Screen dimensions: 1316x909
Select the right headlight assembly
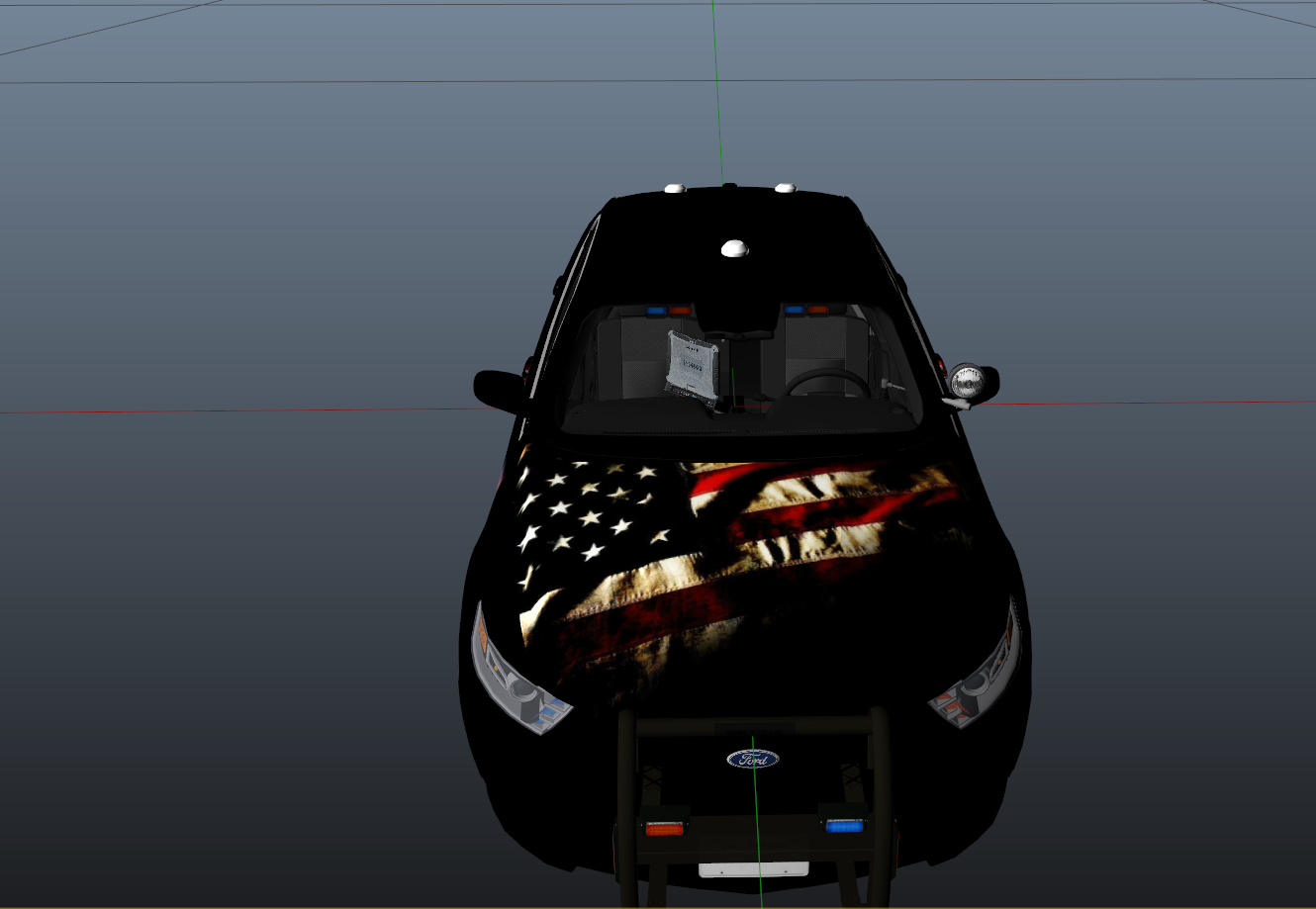(979, 678)
